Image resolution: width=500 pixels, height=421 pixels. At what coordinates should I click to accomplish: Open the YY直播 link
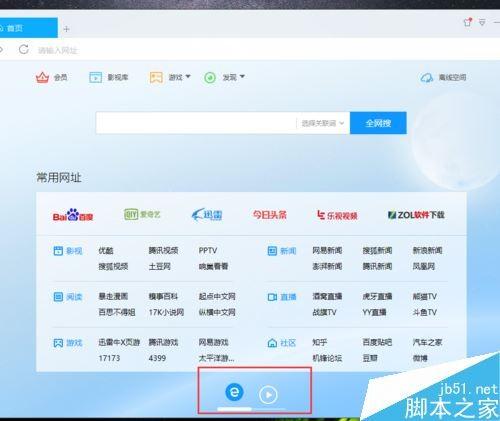pyautogui.click(x=374, y=312)
